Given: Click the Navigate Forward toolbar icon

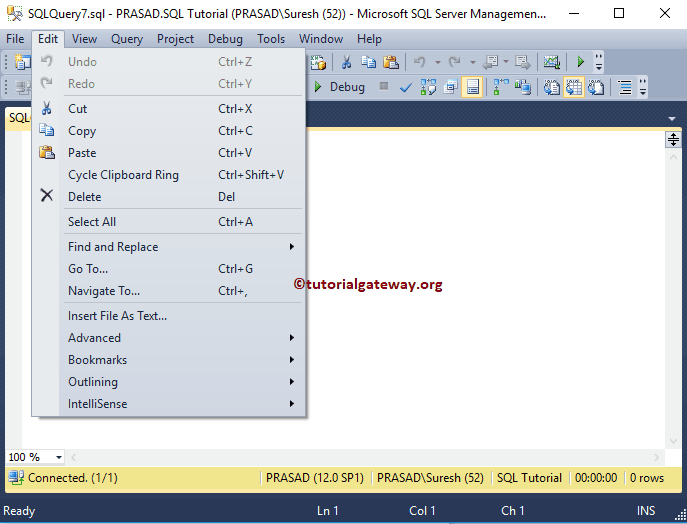Looking at the screenshot, I should (x=522, y=62).
